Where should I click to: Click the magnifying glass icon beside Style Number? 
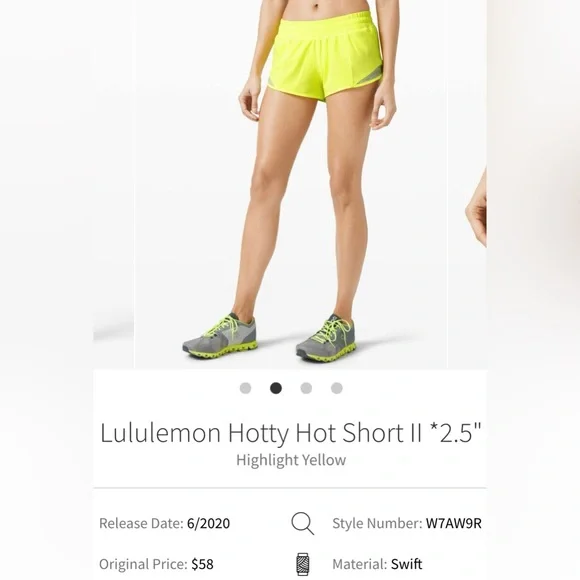[303, 523]
